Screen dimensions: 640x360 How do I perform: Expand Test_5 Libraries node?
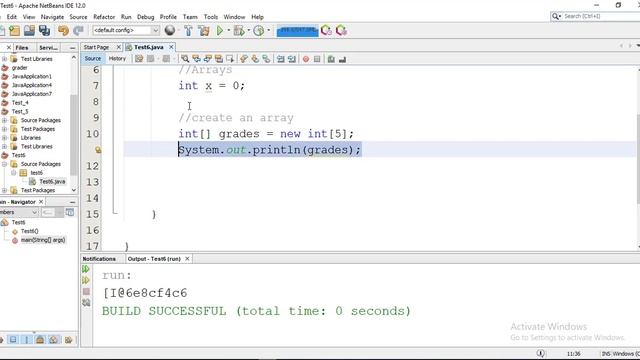[x=4, y=138]
